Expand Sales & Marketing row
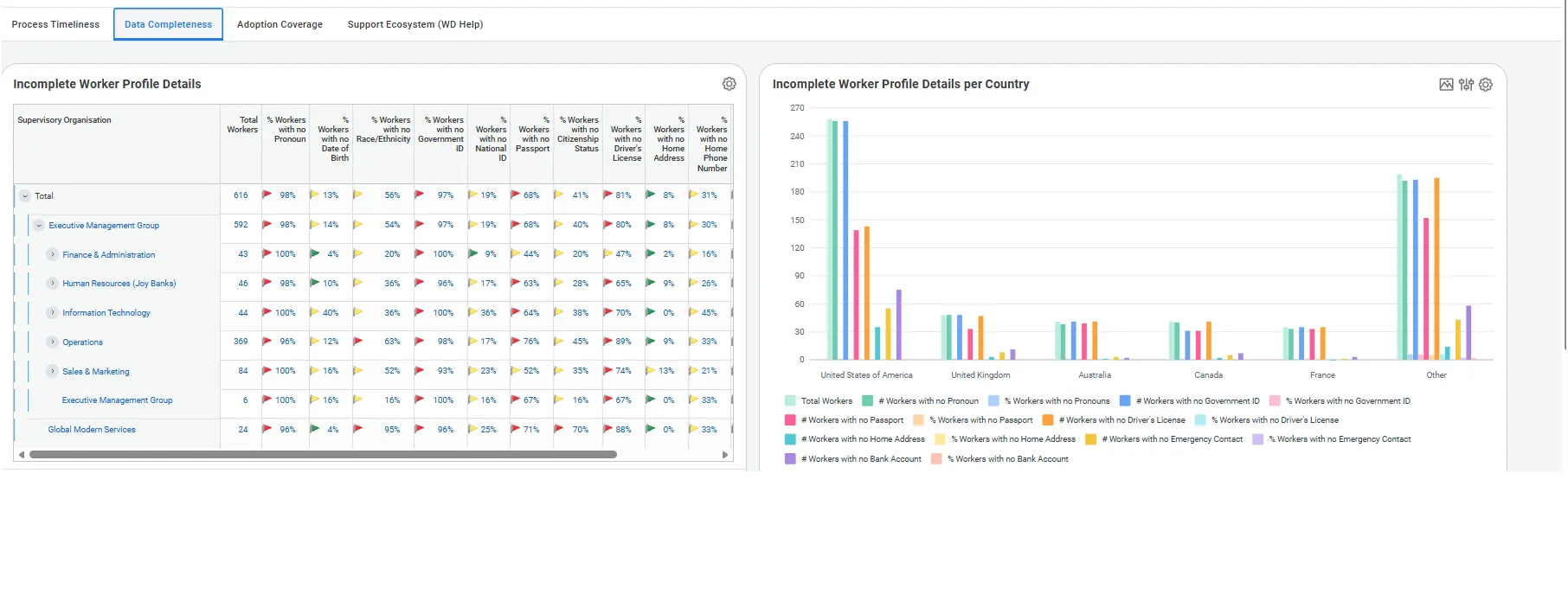1568x614 pixels. [53, 372]
